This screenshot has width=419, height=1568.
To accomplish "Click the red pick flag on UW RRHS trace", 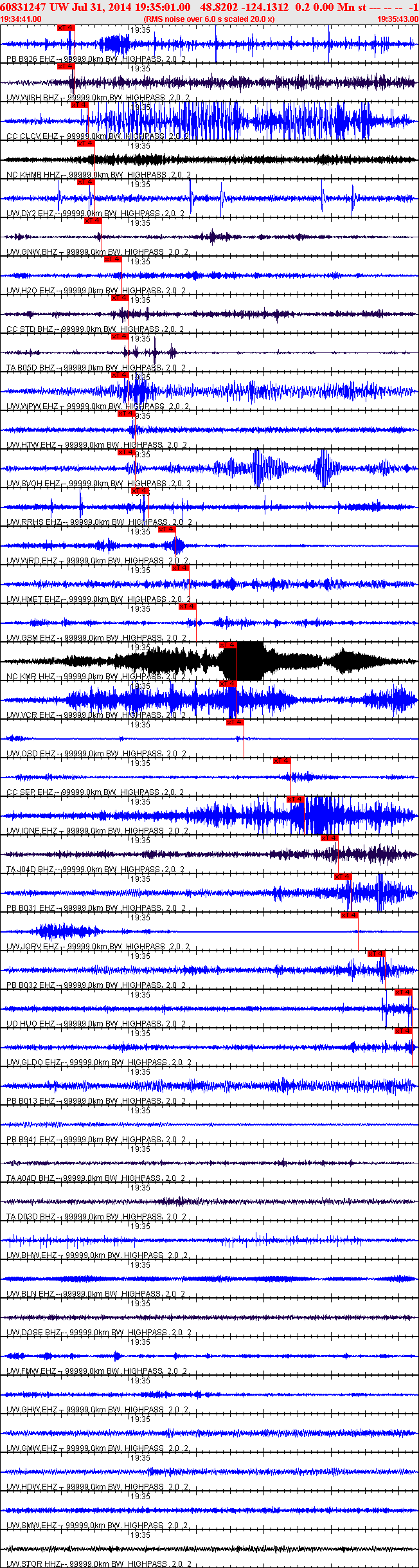I will [139, 491].
